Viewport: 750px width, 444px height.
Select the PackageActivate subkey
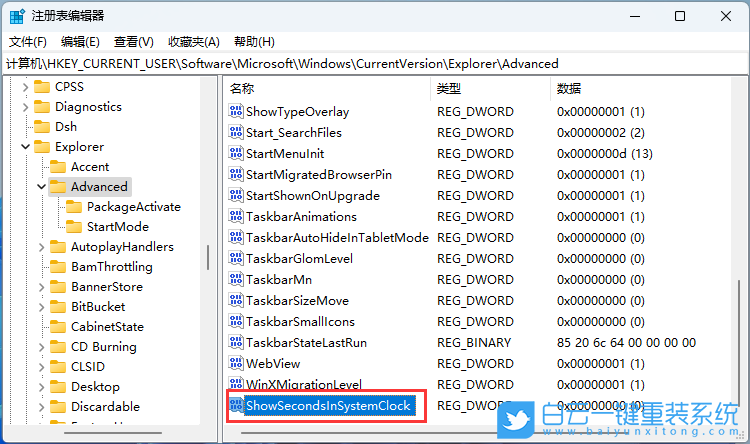(133, 207)
